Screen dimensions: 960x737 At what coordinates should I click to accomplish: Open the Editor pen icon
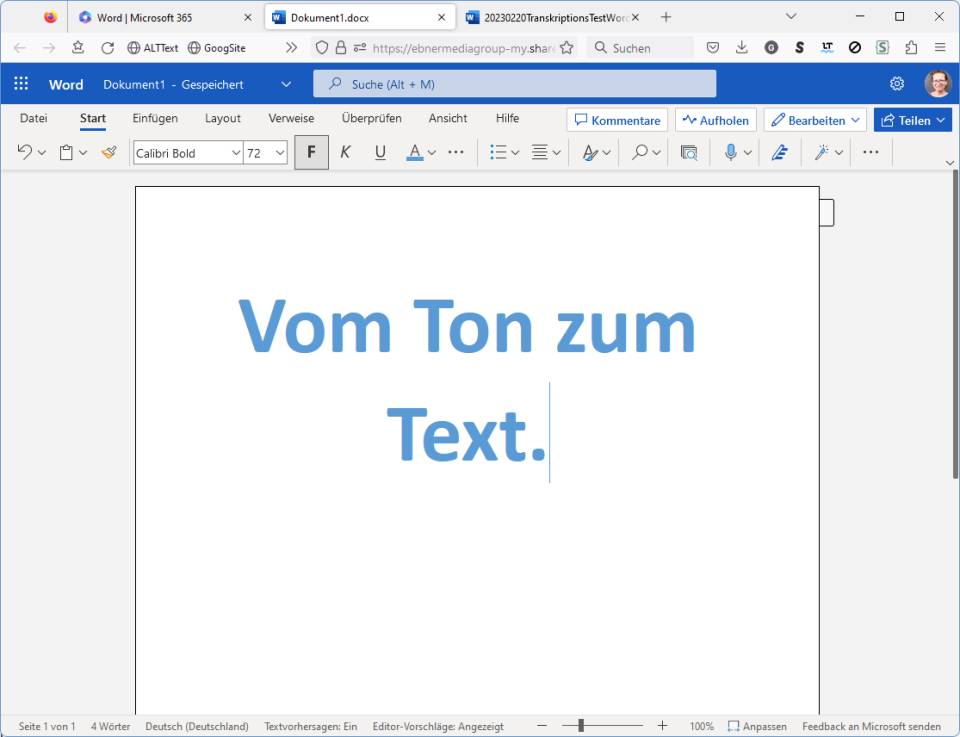780,153
